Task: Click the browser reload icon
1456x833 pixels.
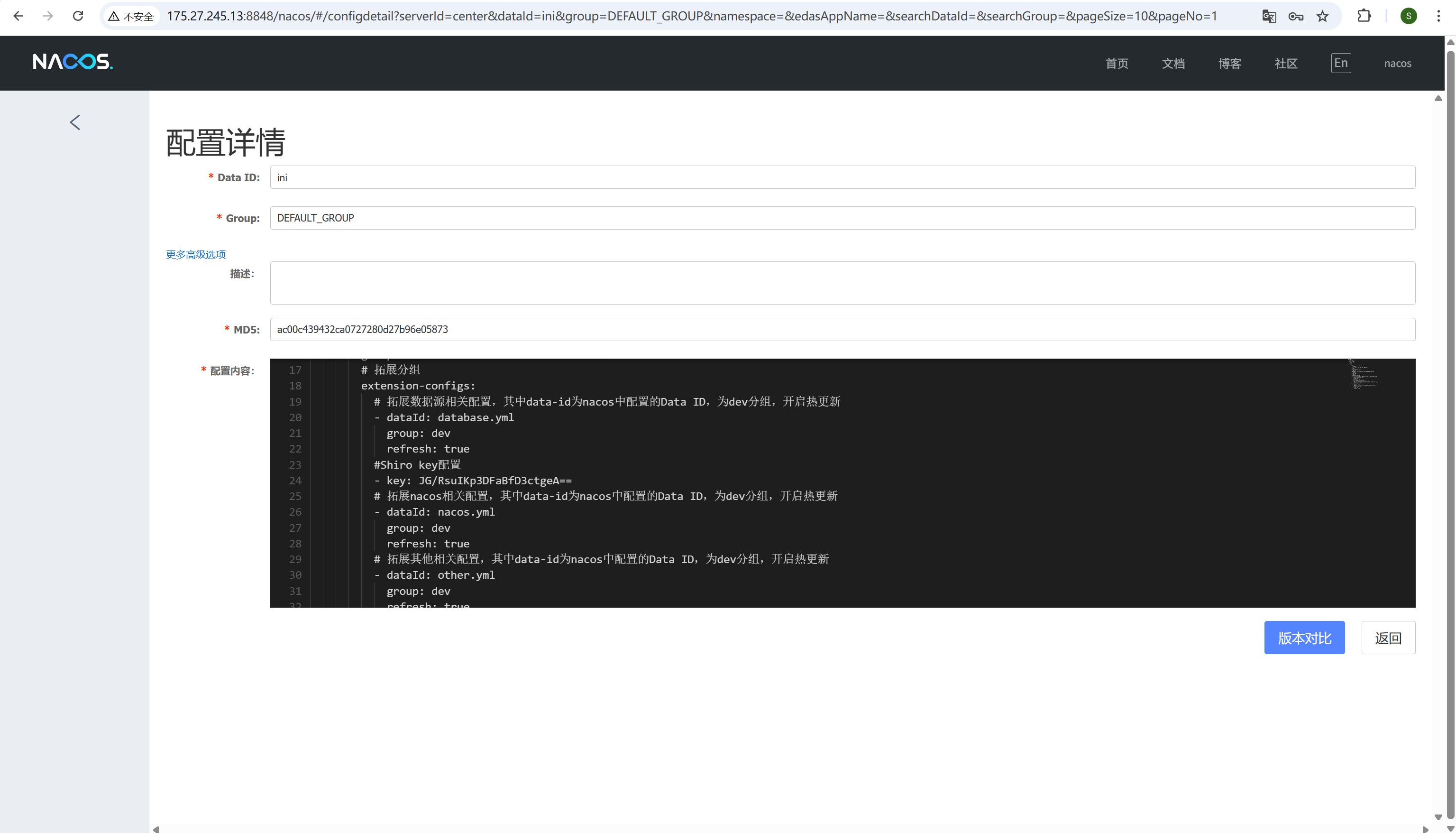Action: coord(78,16)
